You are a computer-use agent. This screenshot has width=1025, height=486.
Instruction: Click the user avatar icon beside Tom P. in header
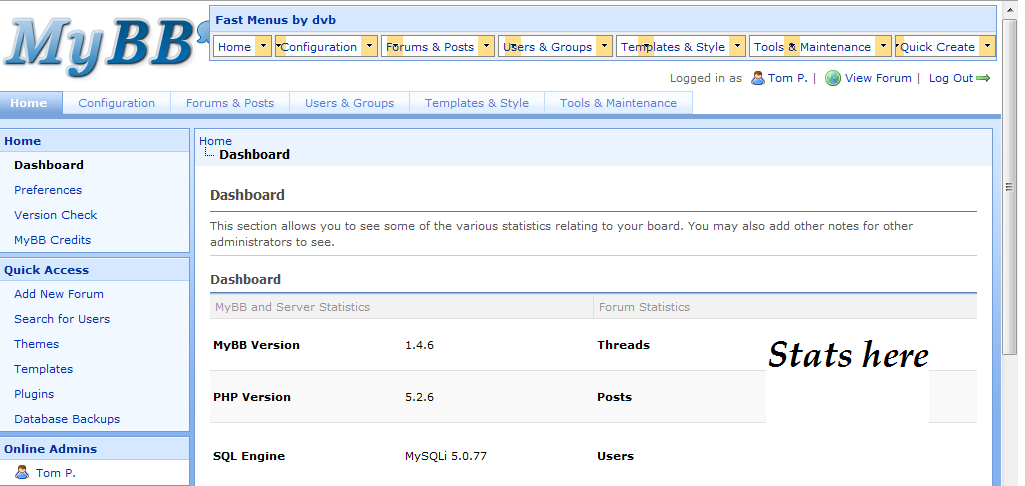(x=758, y=78)
